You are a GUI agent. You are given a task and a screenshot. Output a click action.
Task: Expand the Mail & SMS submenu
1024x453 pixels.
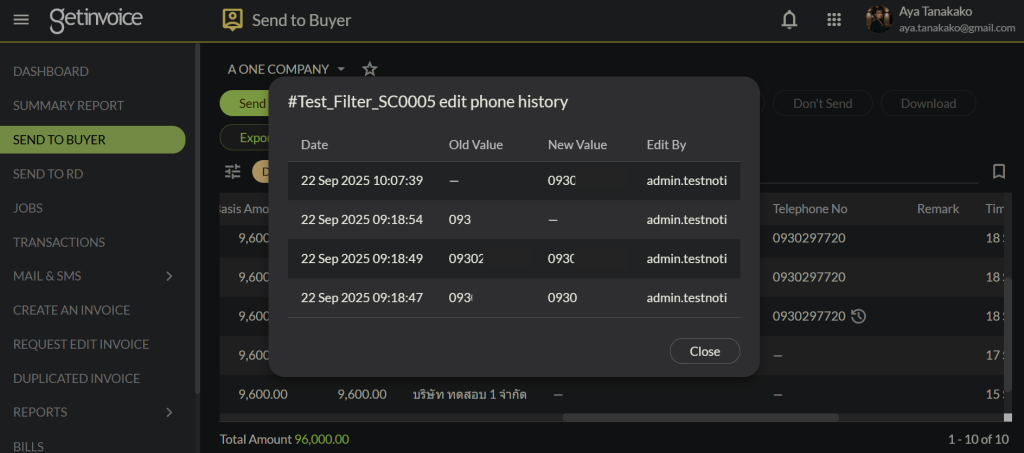168,276
